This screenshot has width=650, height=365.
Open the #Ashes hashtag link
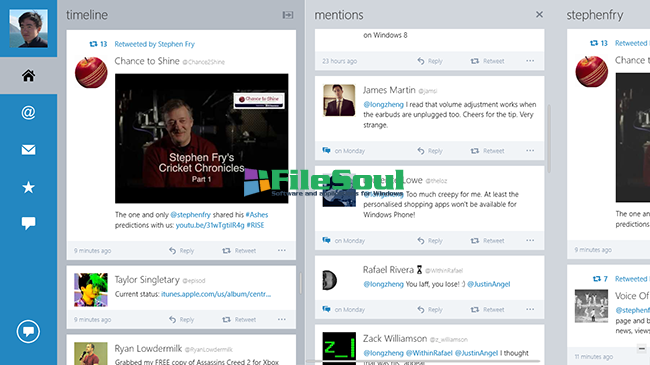[x=257, y=215]
